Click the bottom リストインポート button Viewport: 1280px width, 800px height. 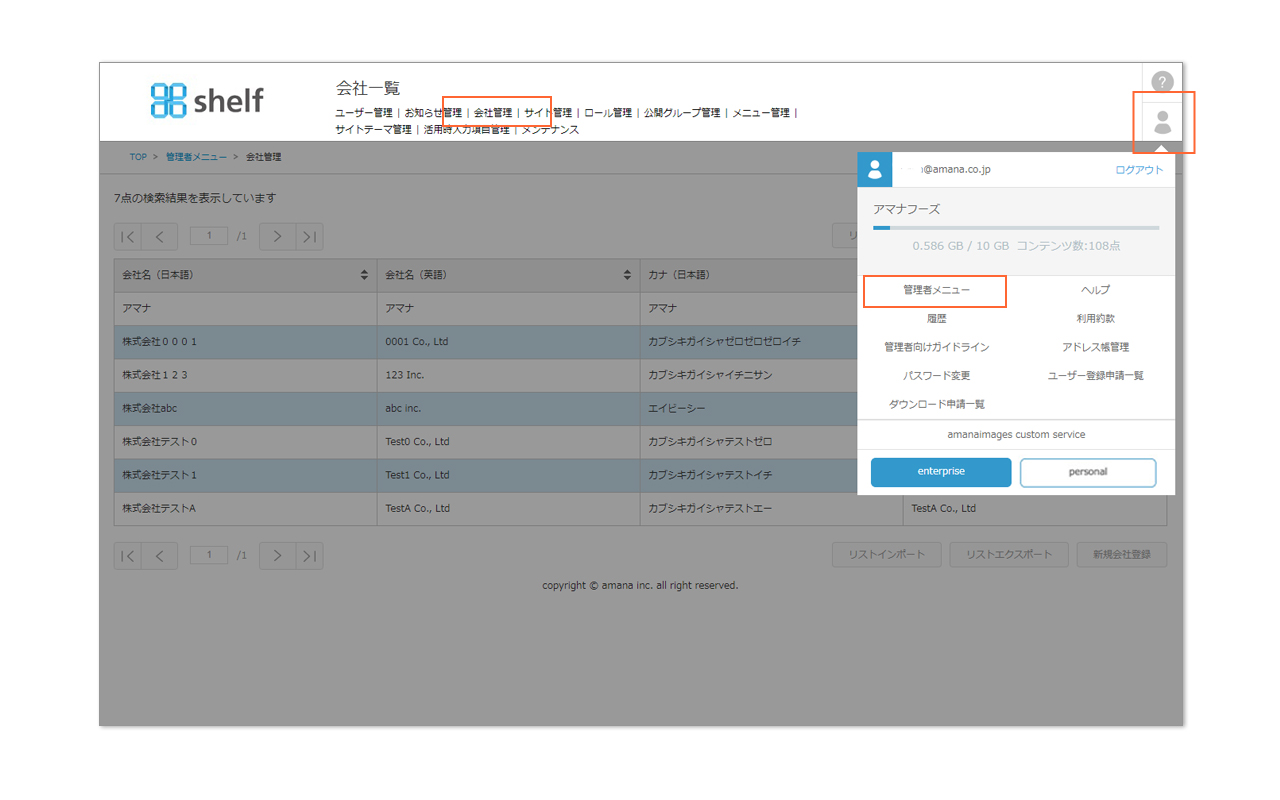click(x=886, y=555)
